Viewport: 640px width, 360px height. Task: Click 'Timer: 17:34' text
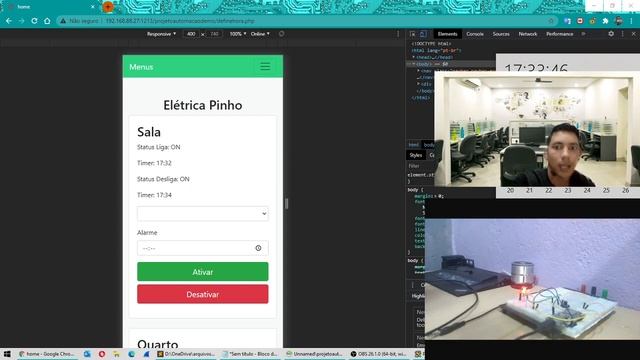[x=154, y=195]
